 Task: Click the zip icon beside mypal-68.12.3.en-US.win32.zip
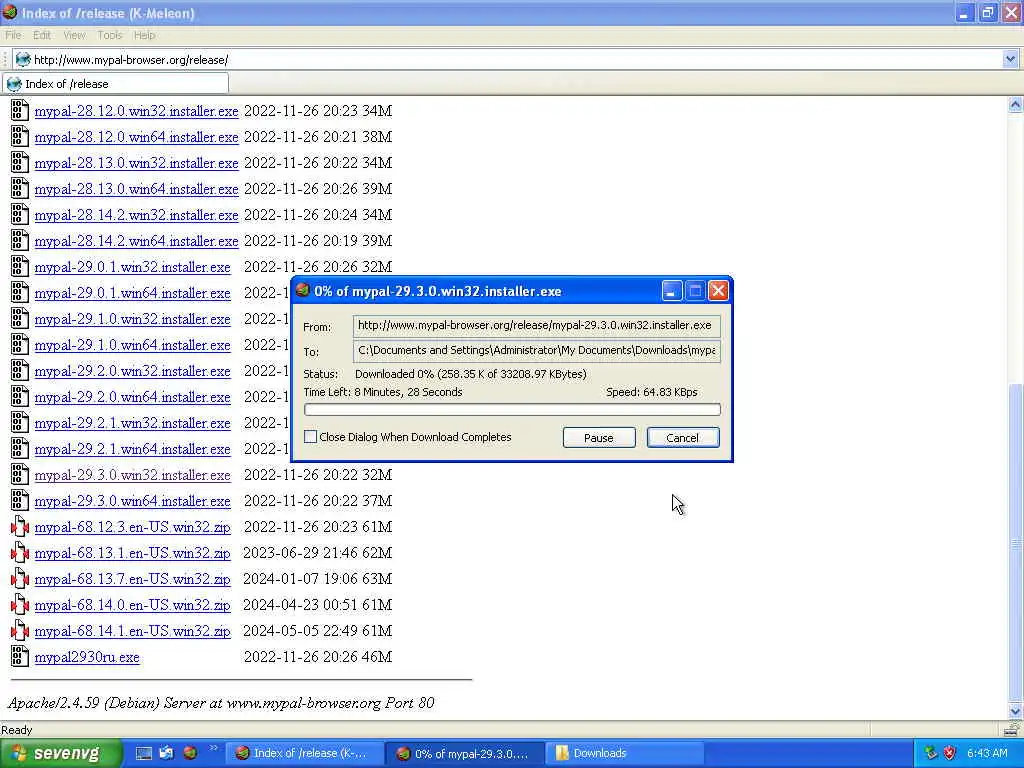coord(20,527)
